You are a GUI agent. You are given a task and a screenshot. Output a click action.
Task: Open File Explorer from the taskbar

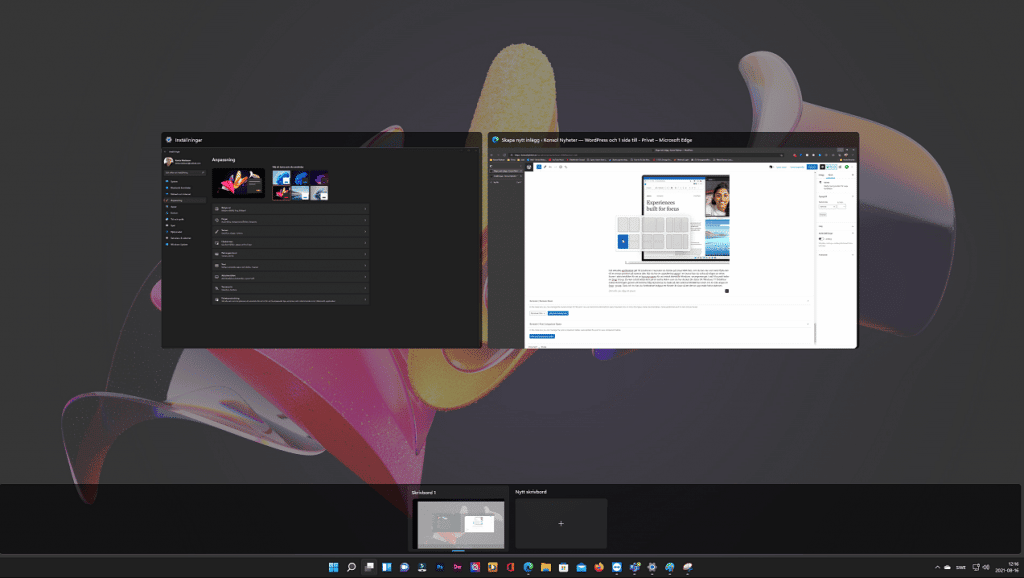point(545,567)
